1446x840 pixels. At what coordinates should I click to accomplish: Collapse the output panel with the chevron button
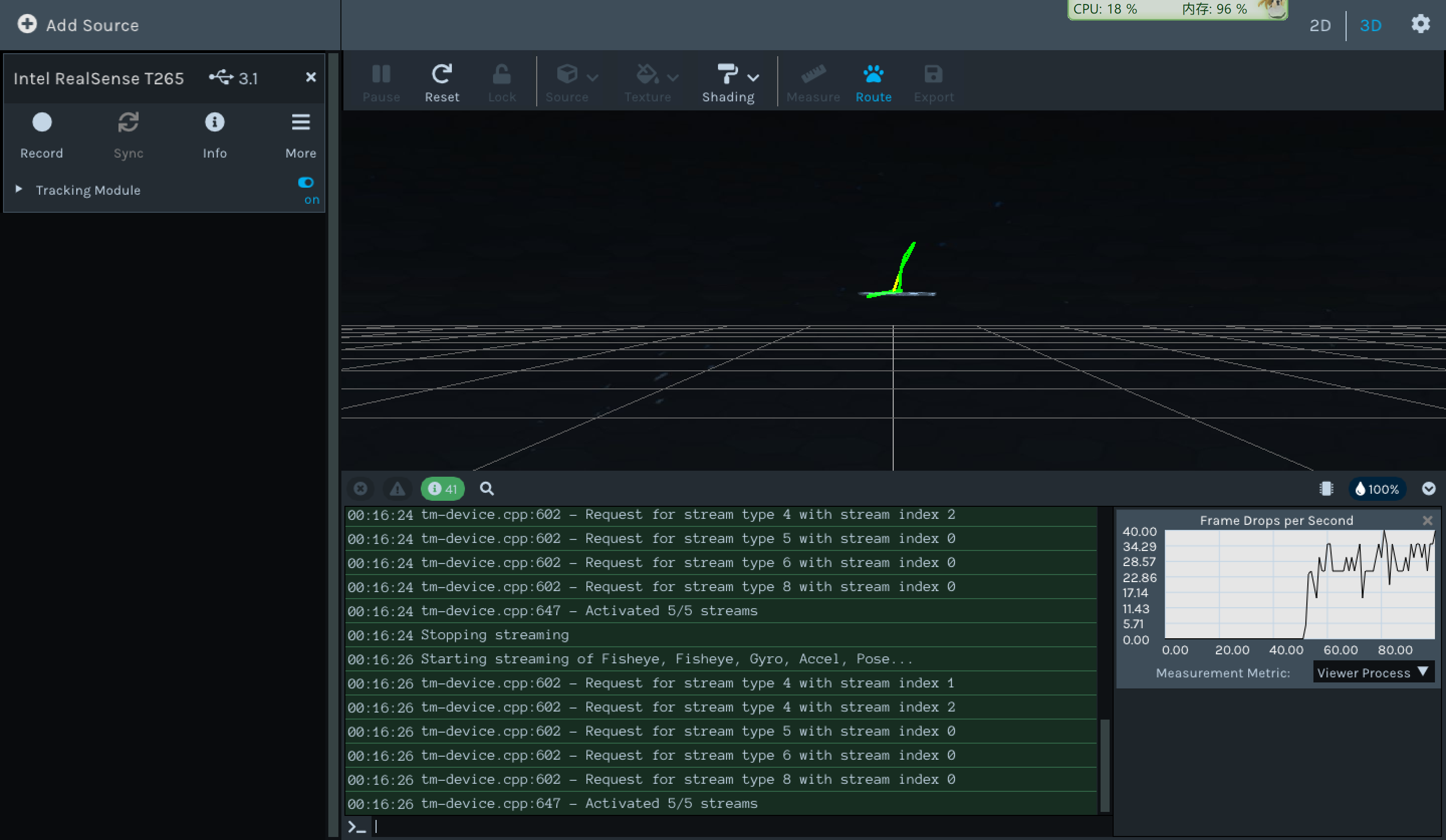1428,489
